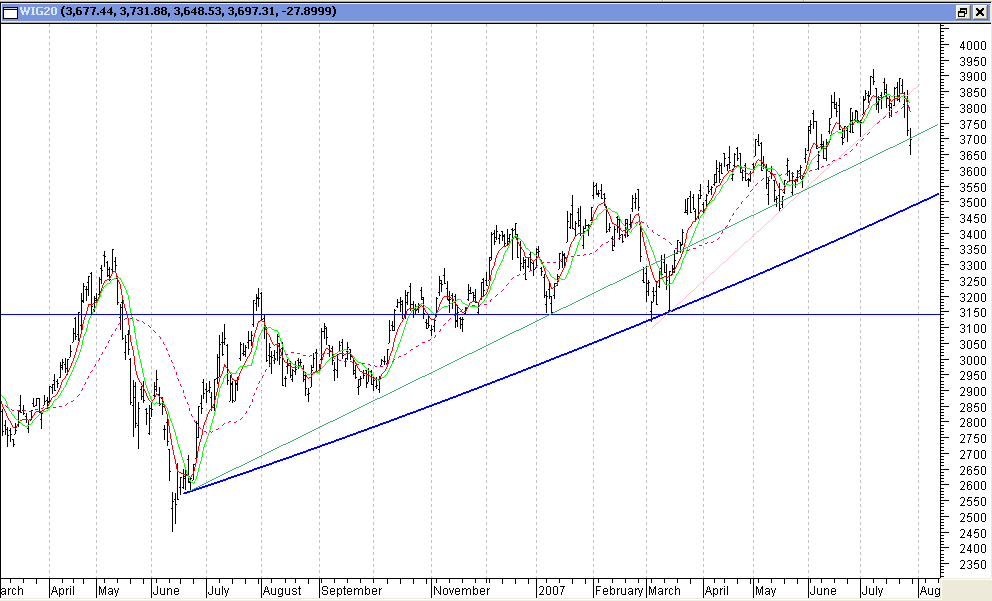Click the February date axis label

(x=619, y=591)
